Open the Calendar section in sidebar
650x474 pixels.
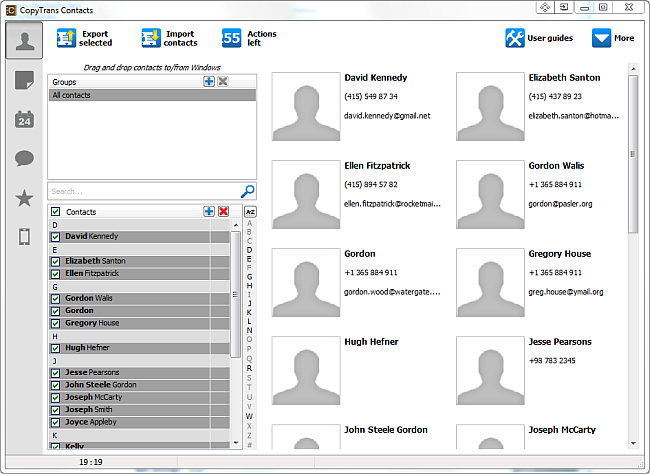24,119
